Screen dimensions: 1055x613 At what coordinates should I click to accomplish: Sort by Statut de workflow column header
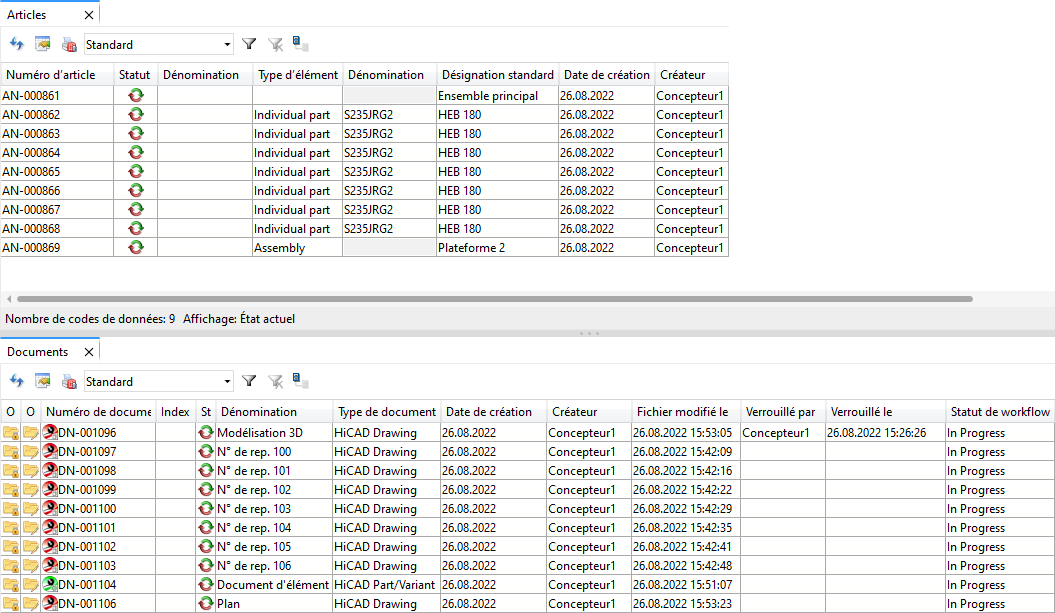999,412
